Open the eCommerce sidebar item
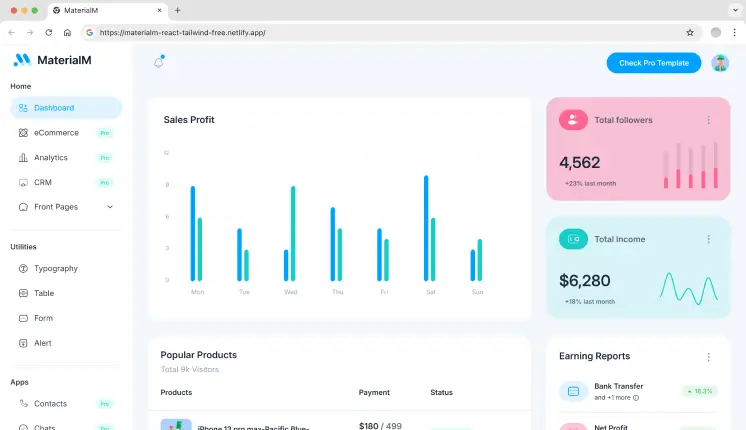Viewport: 746px width, 430px height. [56, 133]
